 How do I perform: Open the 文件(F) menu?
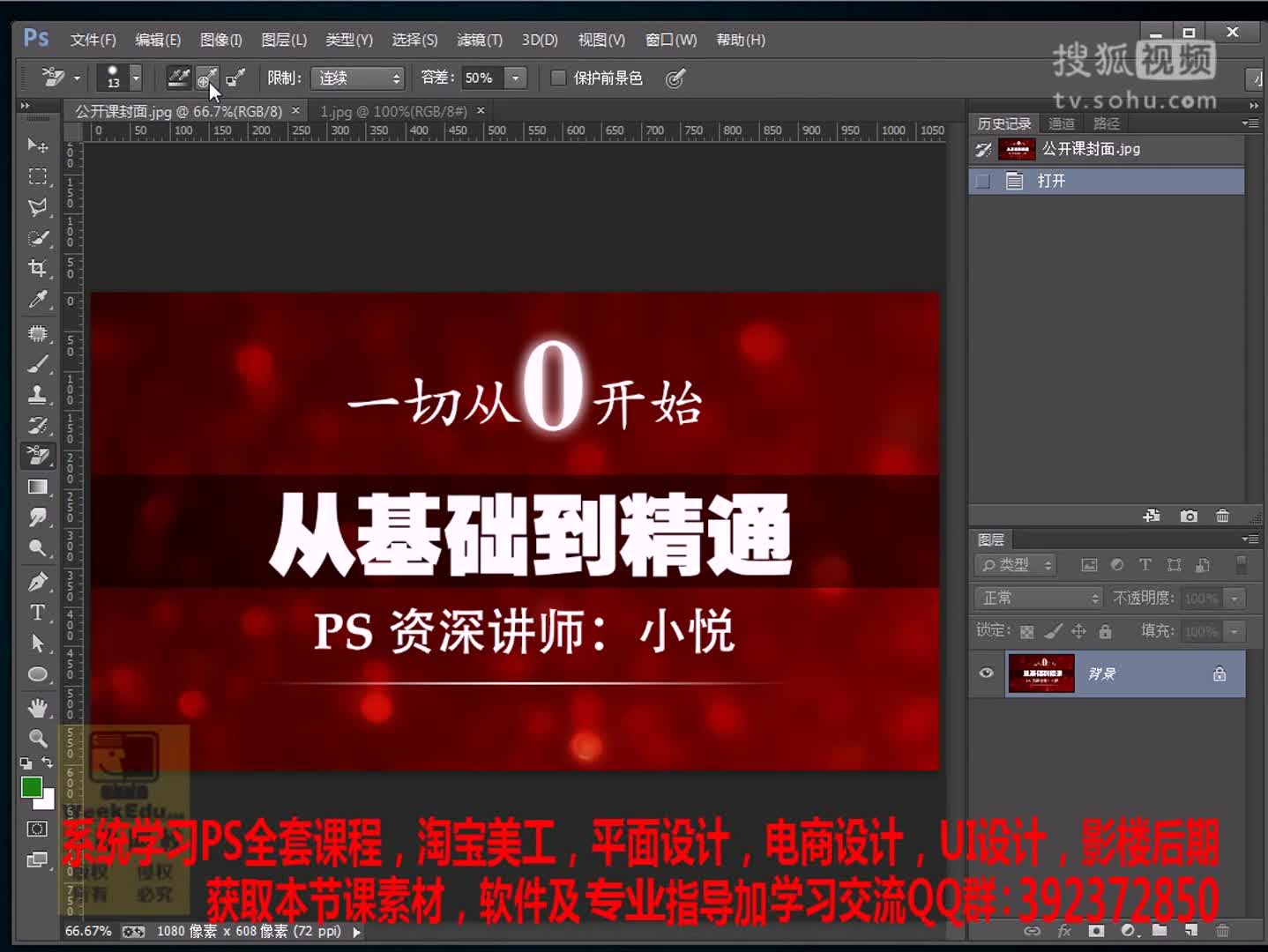[93, 40]
